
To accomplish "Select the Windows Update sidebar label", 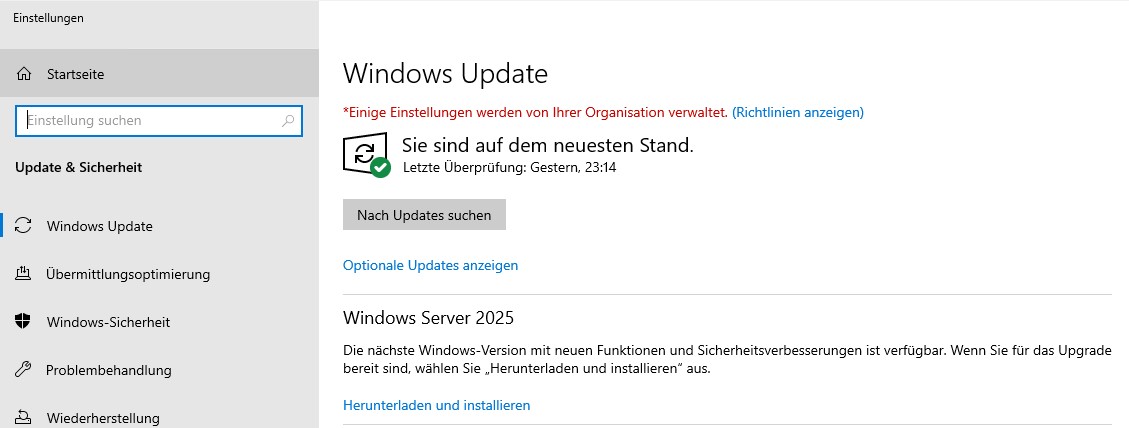I will click(x=99, y=226).
